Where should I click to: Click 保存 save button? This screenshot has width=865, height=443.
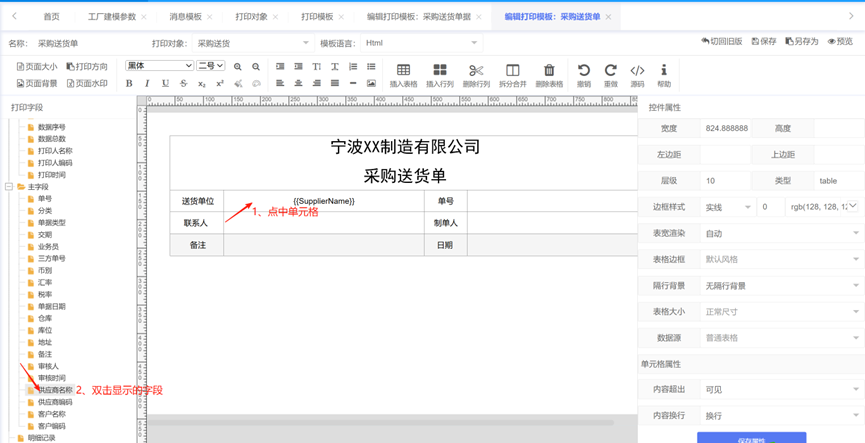(x=764, y=41)
